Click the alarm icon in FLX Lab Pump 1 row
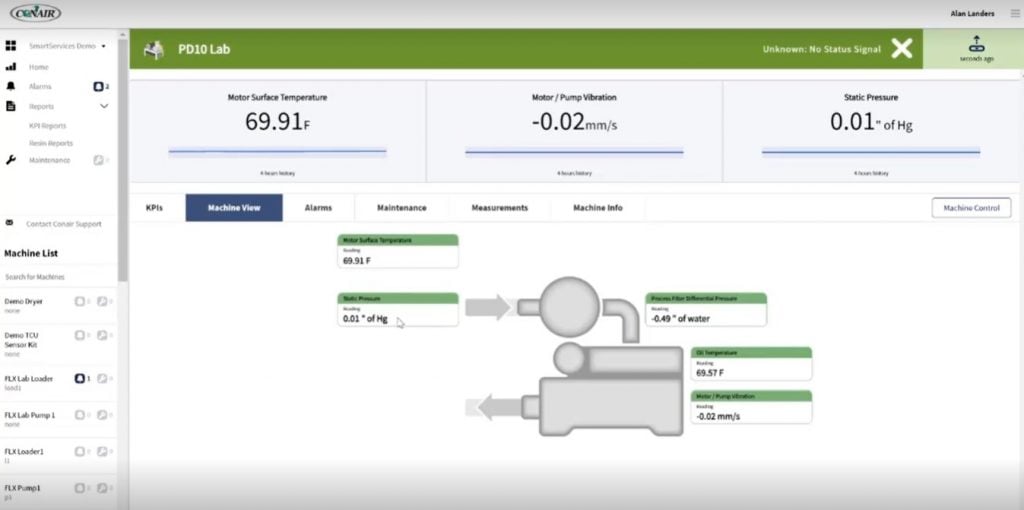Viewport: 1024px width, 510px height. tap(80, 415)
